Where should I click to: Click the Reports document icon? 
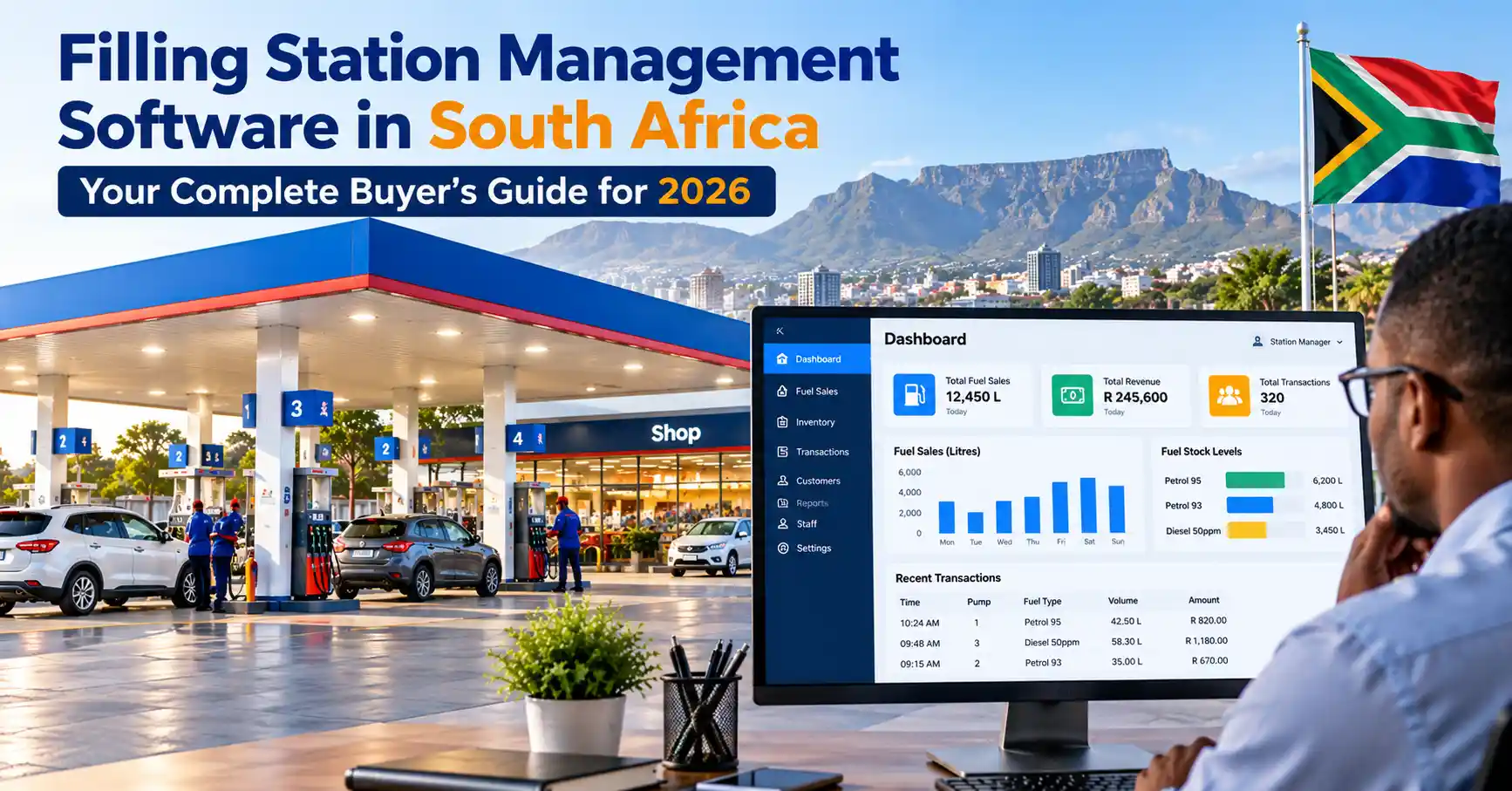782,503
